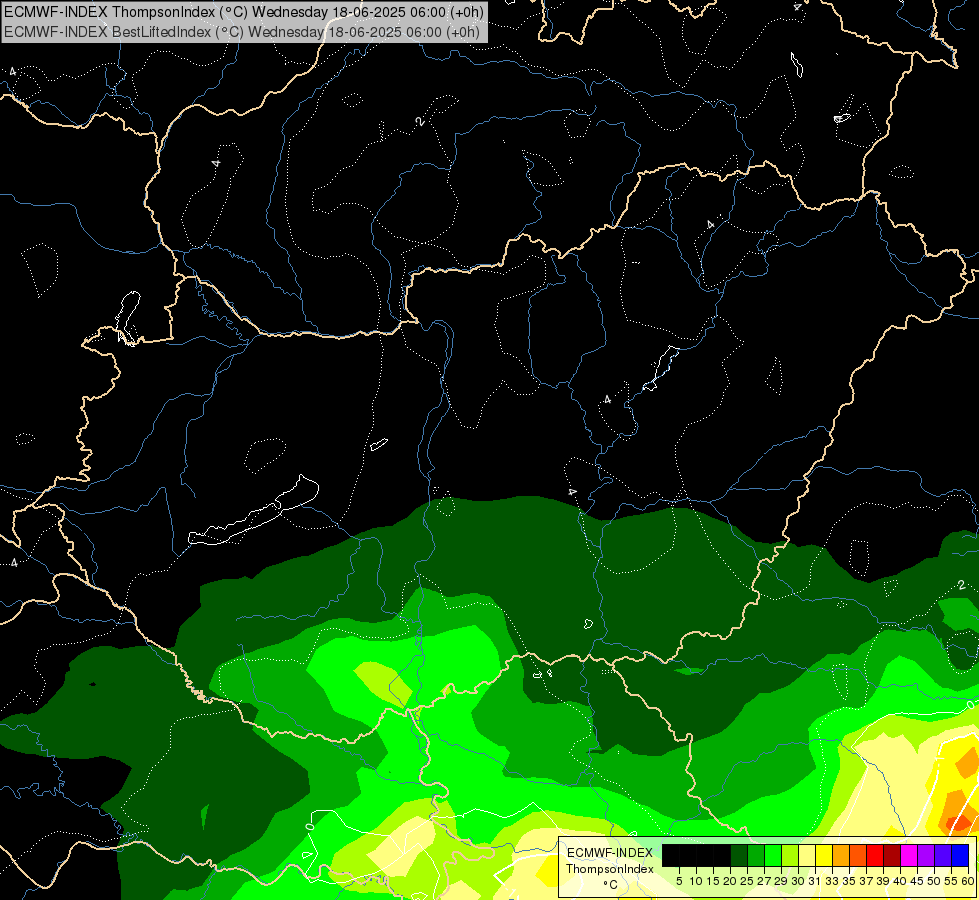The height and width of the screenshot is (900, 979).
Task: Click the legend tick label '39'
Action: pyautogui.click(x=883, y=881)
